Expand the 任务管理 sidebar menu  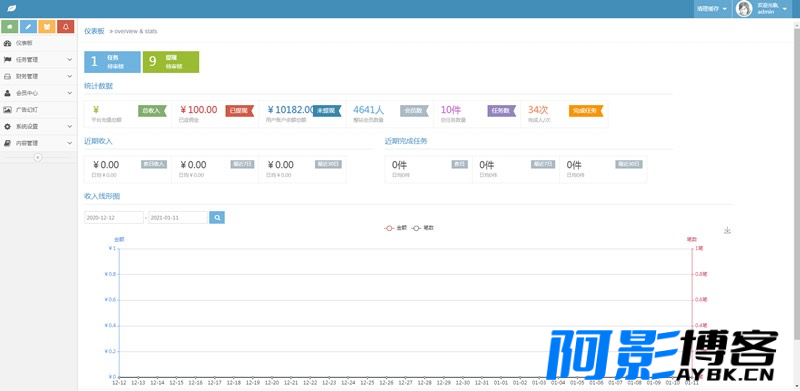click(x=39, y=60)
